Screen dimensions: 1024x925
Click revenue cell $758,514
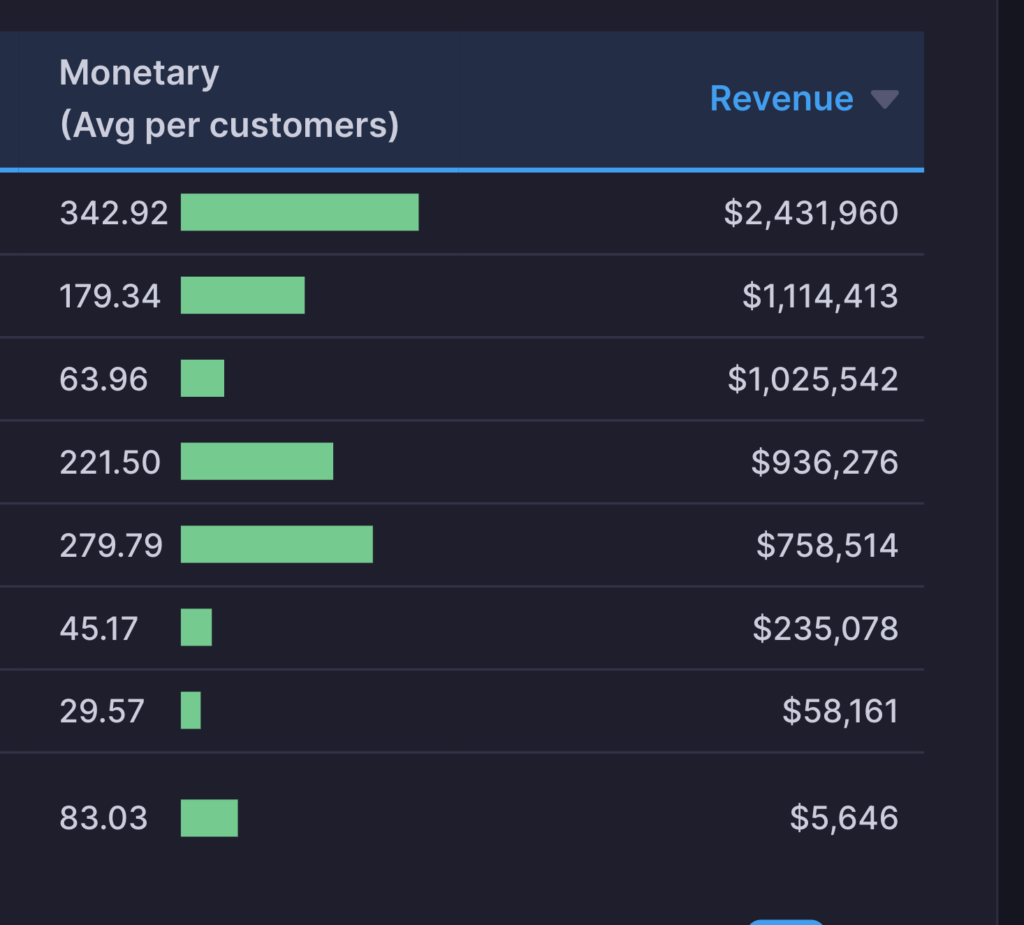[827, 545]
